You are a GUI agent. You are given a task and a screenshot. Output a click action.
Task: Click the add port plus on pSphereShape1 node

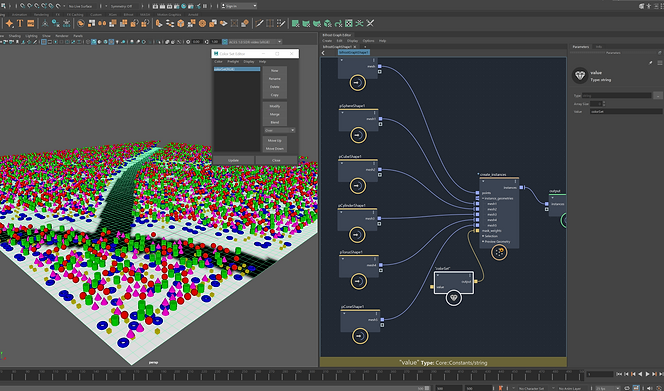[x=380, y=124]
